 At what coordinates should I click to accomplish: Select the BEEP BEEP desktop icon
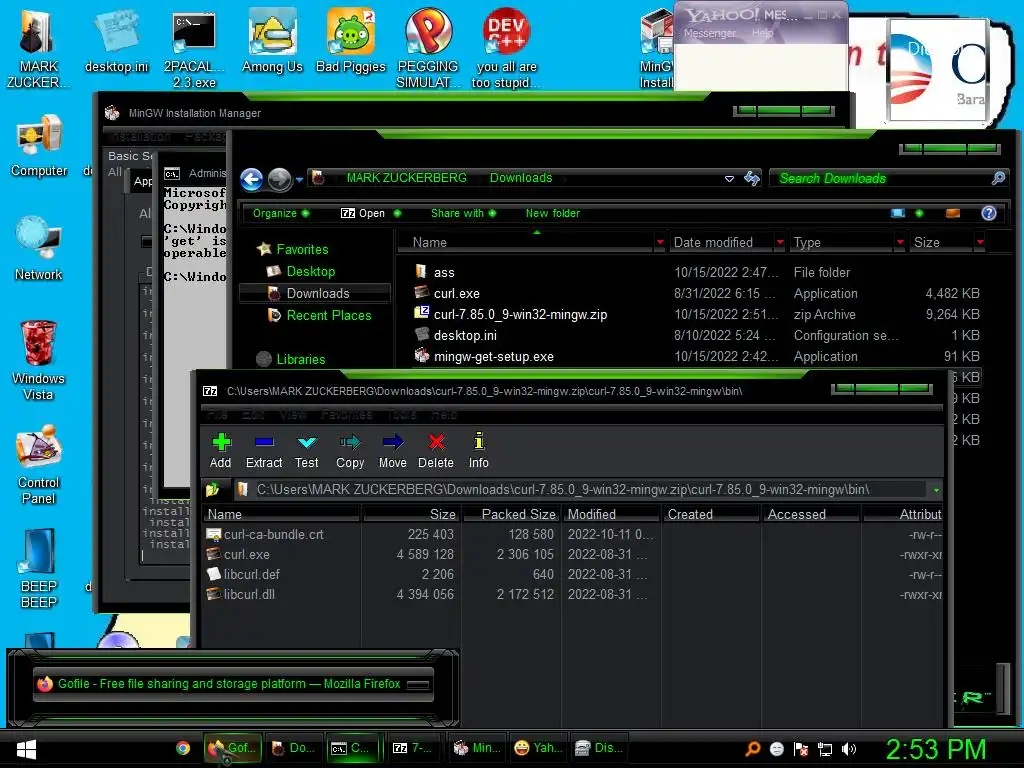[x=39, y=569]
